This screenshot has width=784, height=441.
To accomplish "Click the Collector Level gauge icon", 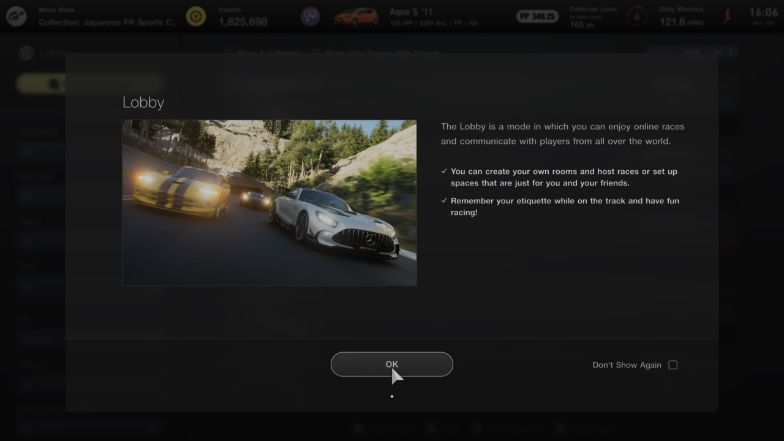I will pos(636,16).
